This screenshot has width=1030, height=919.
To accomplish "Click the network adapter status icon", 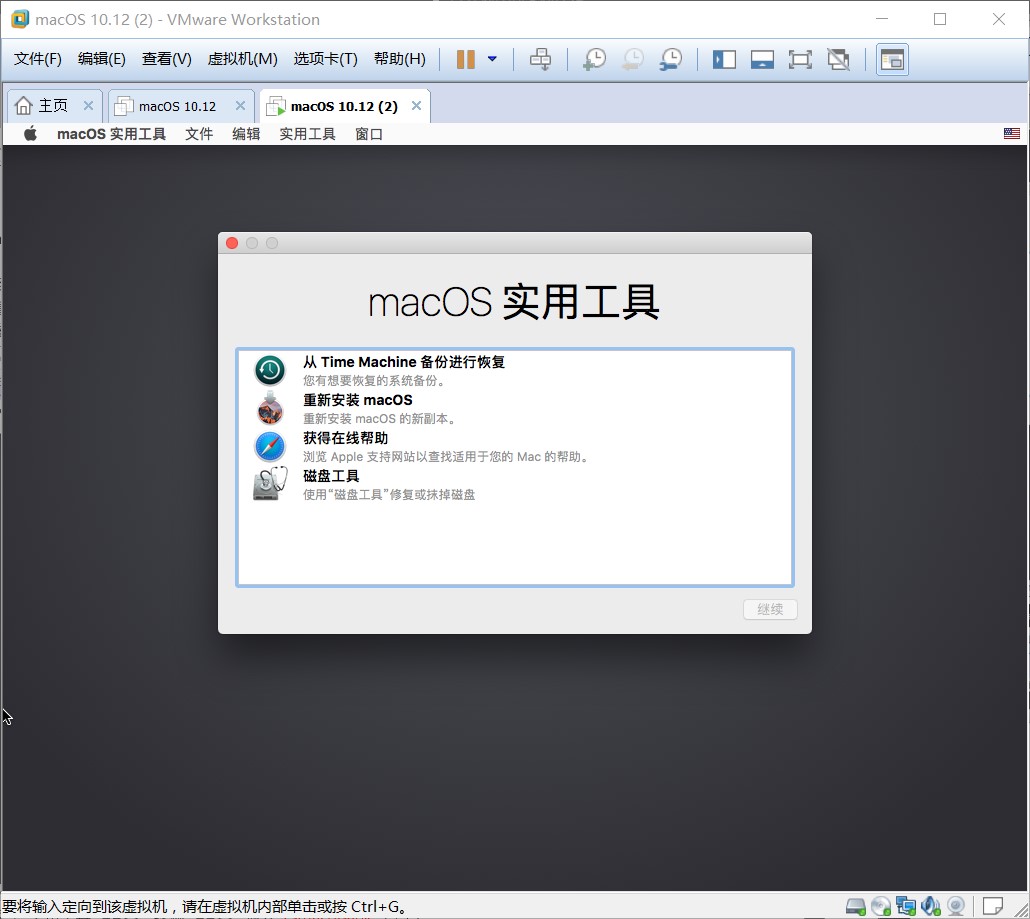I will tap(906, 907).
